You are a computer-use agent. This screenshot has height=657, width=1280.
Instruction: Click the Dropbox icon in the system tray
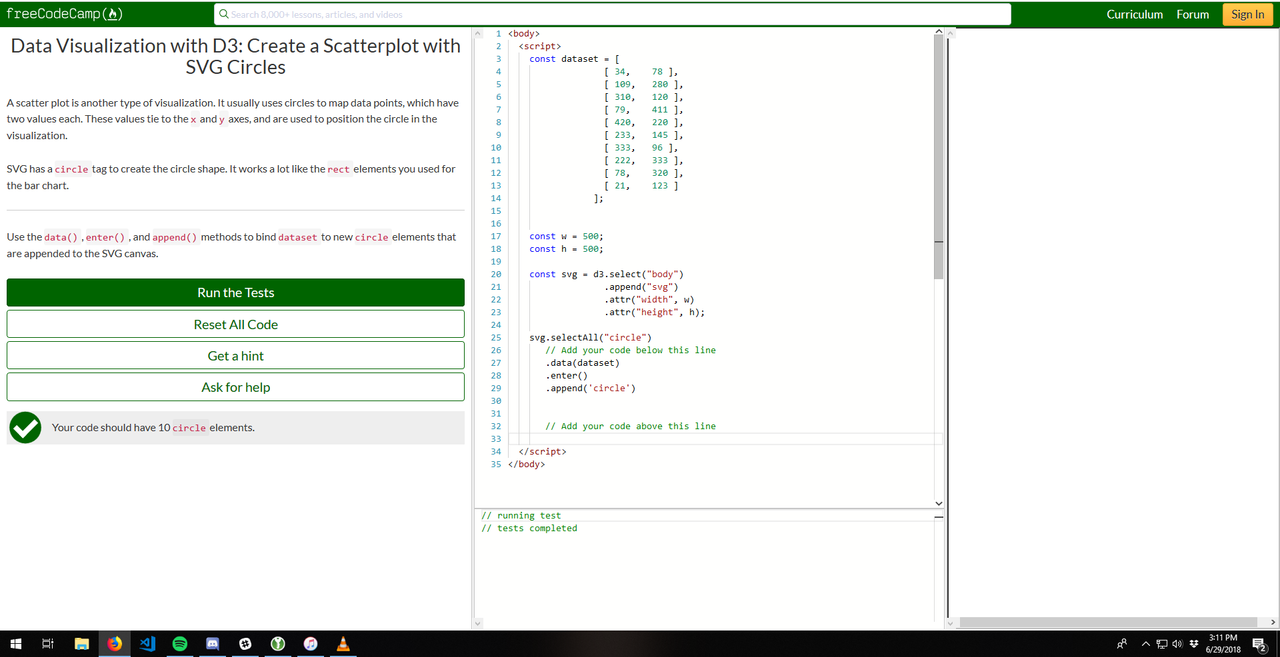pyautogui.click(x=1193, y=644)
